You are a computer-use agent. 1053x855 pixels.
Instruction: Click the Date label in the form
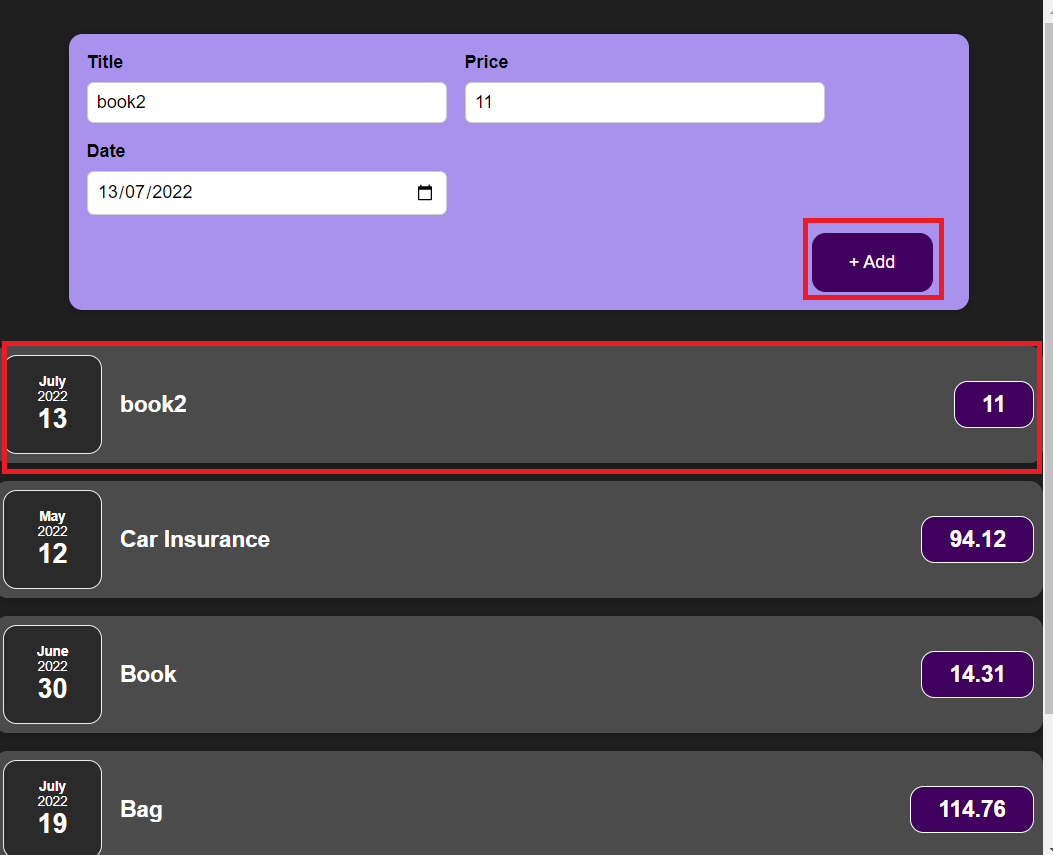coord(106,151)
